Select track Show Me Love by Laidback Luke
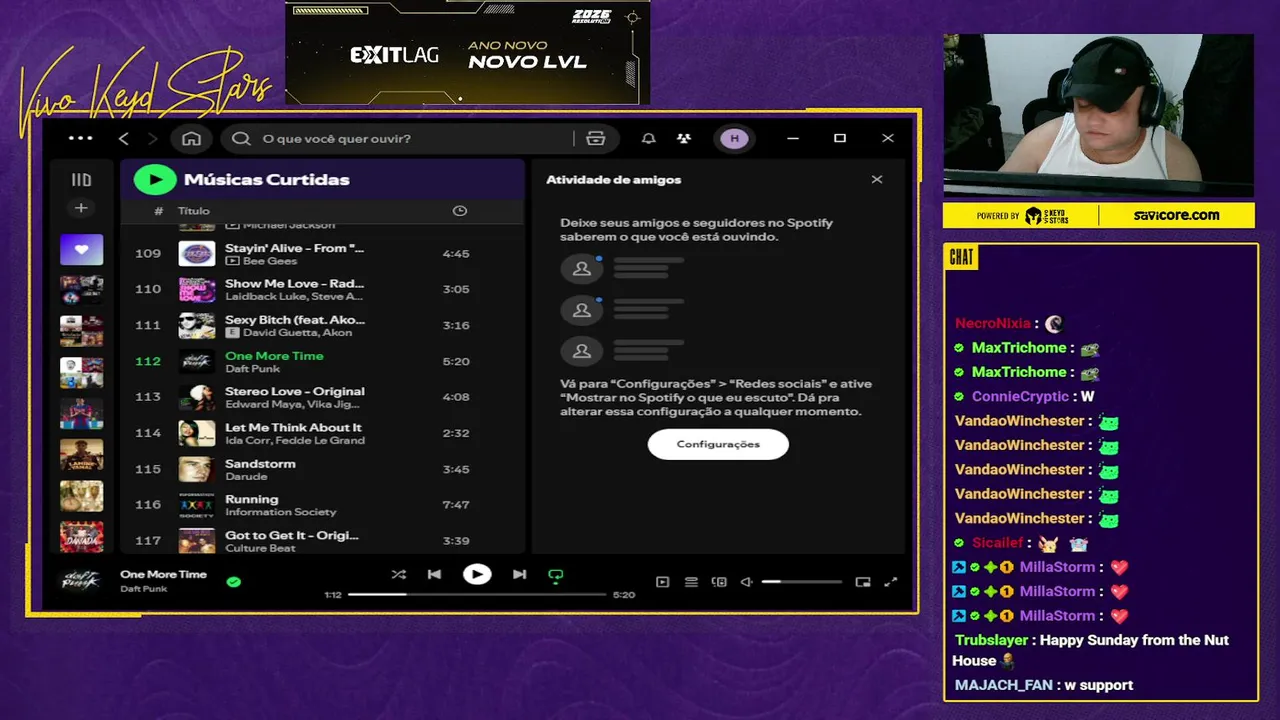Screen dimensions: 1280x720 [322, 290]
